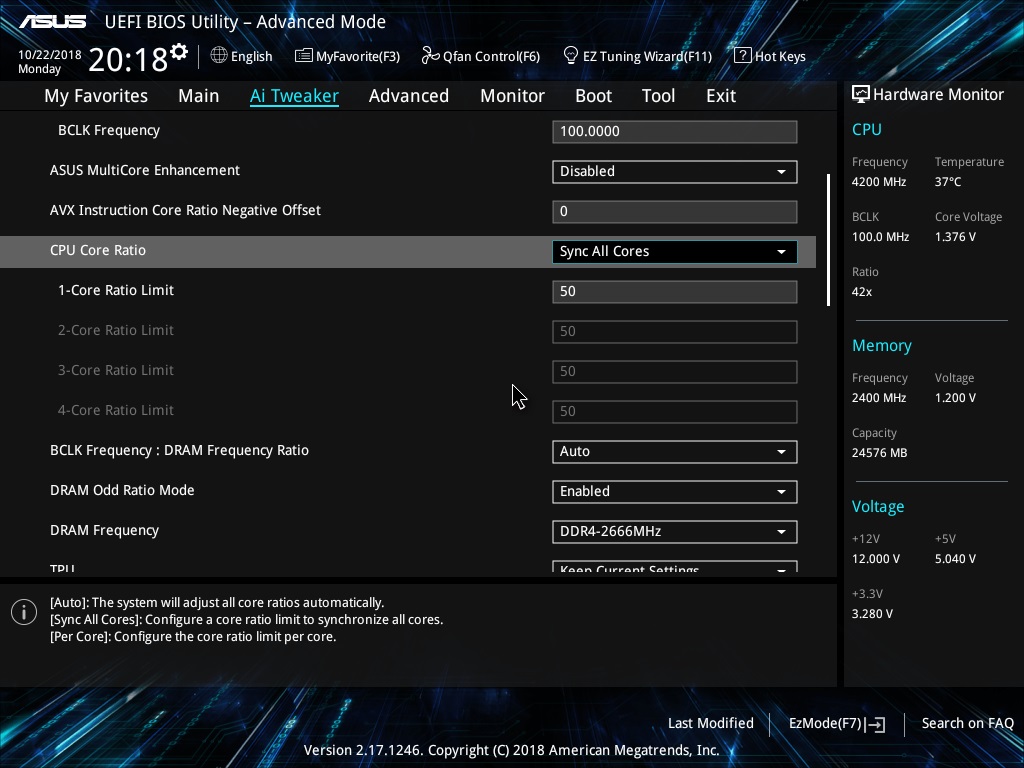Start EZ Tuning Wizard lightbulb icon
The height and width of the screenshot is (768, 1024).
pyautogui.click(x=570, y=56)
